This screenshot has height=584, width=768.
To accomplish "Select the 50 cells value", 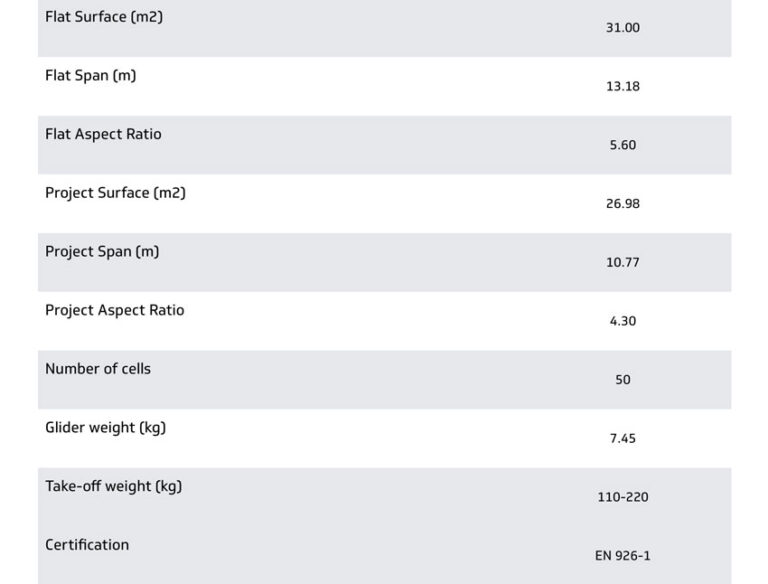I will (x=622, y=380).
